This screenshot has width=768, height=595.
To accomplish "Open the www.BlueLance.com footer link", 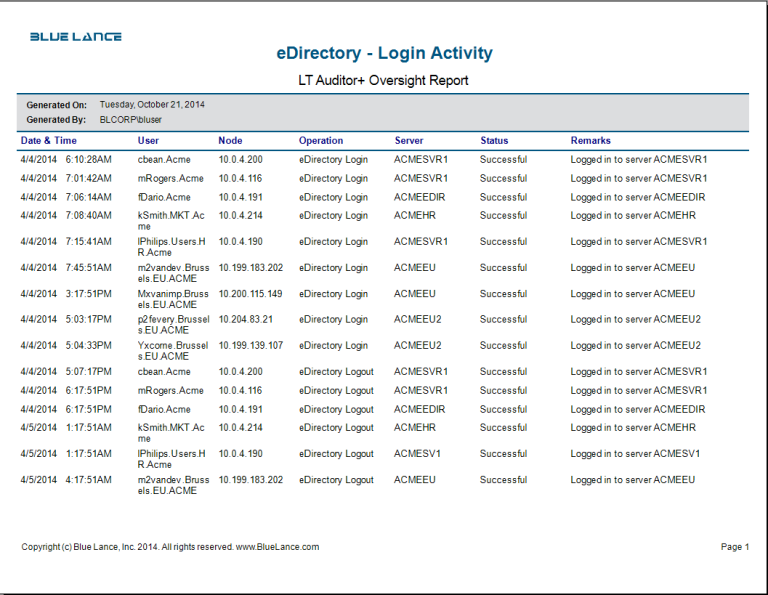I will (277, 547).
